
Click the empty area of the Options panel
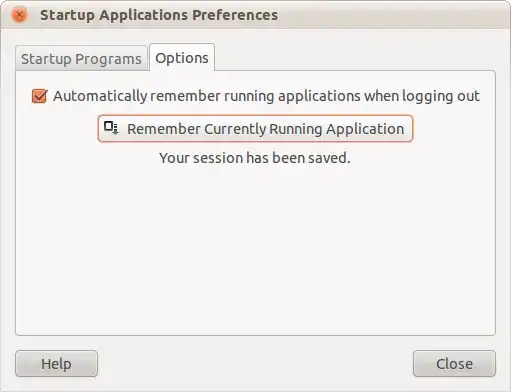255,250
